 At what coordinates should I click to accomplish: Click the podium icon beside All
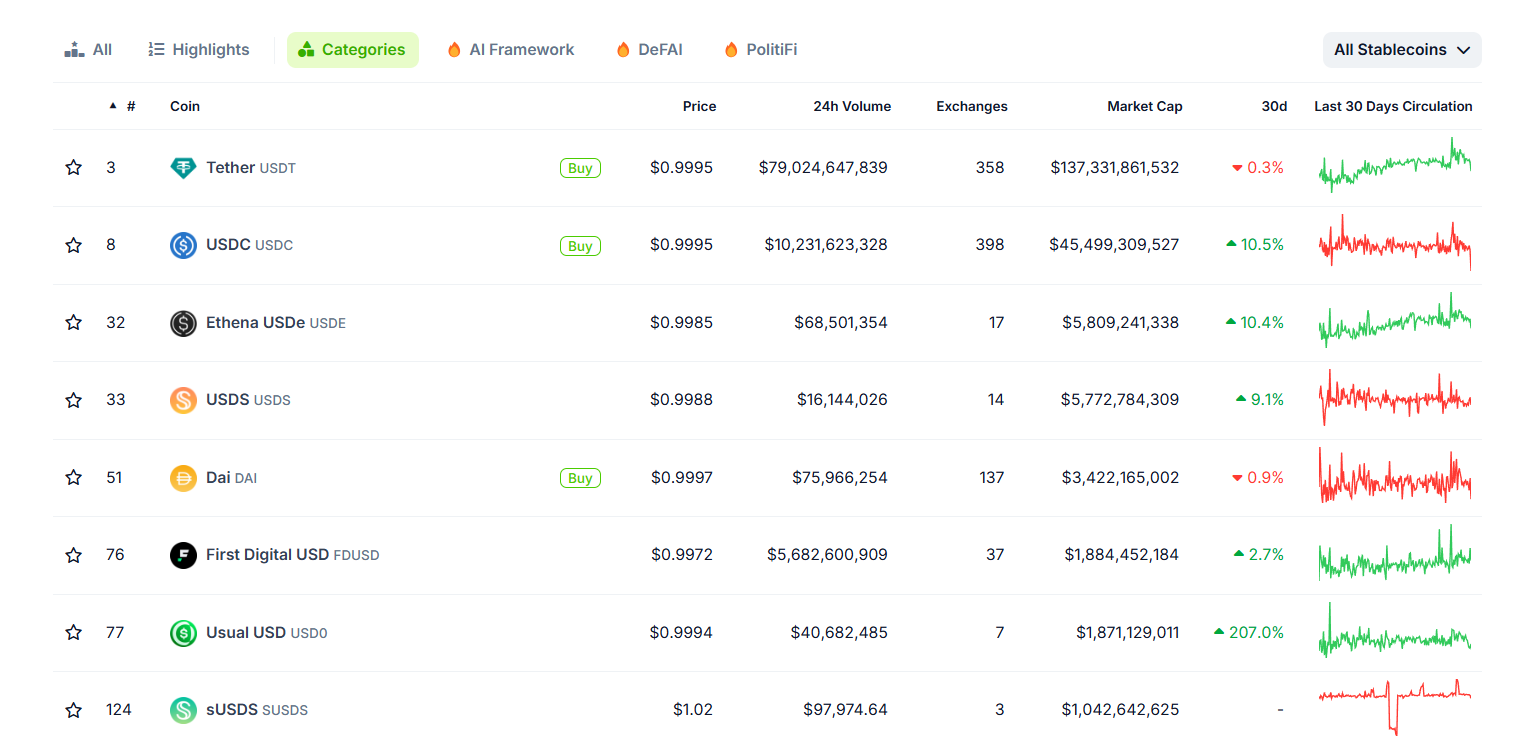(x=74, y=49)
